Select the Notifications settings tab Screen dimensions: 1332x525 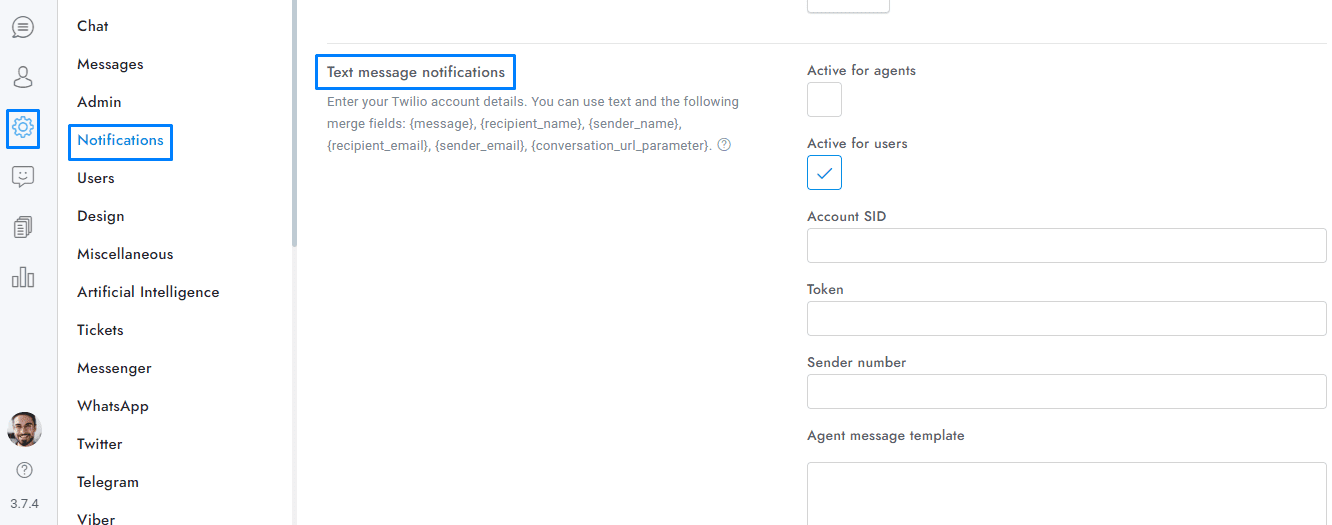pos(120,141)
